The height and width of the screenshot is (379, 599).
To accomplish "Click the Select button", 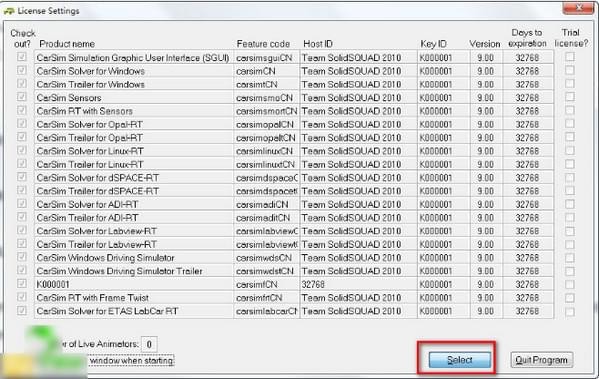I will point(460,360).
